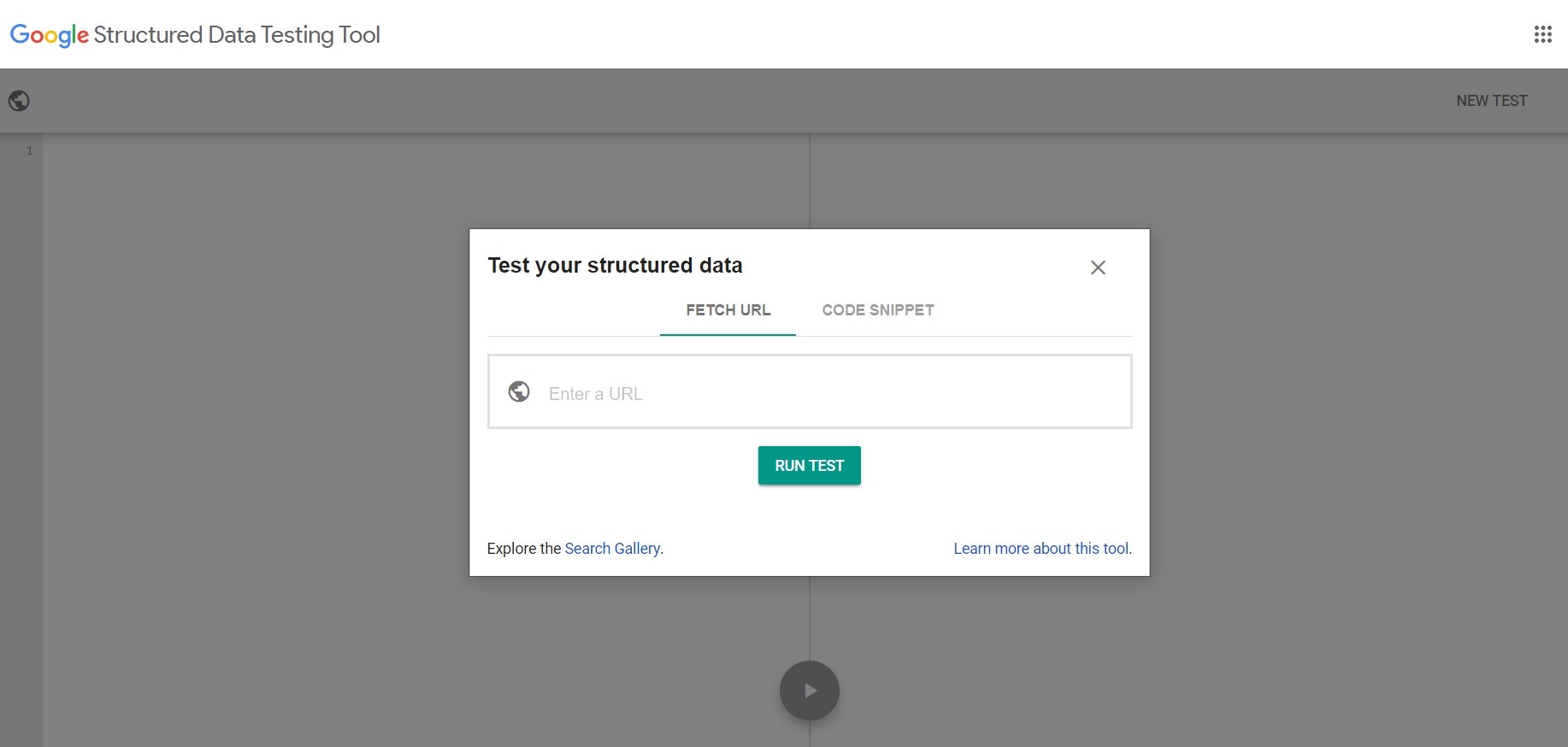Click the Explore the text in dialog footer

(523, 549)
